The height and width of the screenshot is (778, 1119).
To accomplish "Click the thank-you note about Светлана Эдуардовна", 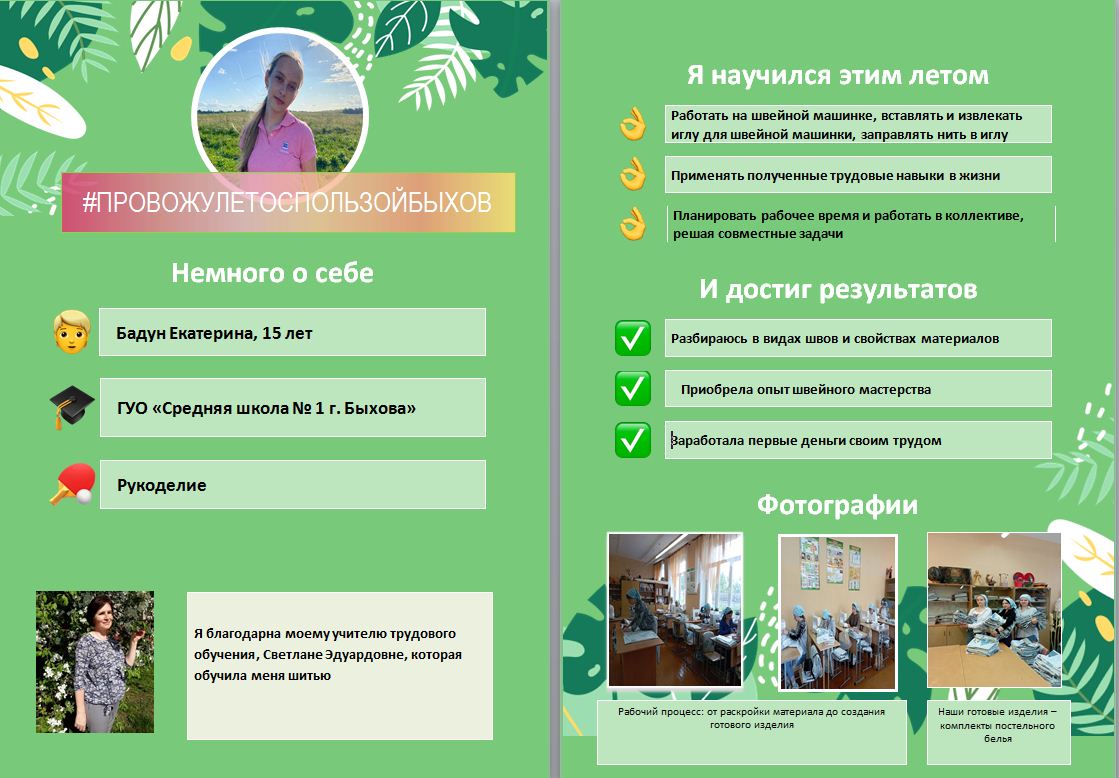I will [x=340, y=665].
